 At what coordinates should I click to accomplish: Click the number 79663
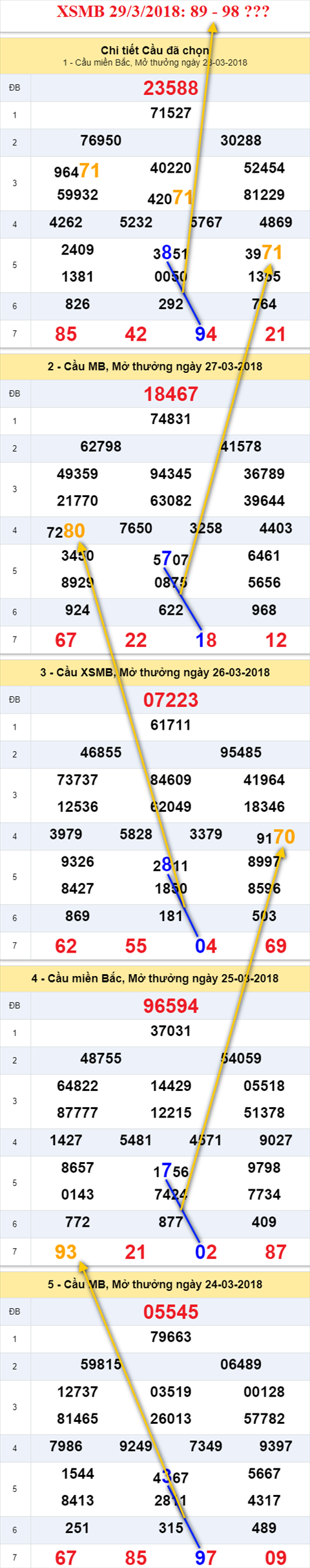pyautogui.click(x=170, y=1337)
